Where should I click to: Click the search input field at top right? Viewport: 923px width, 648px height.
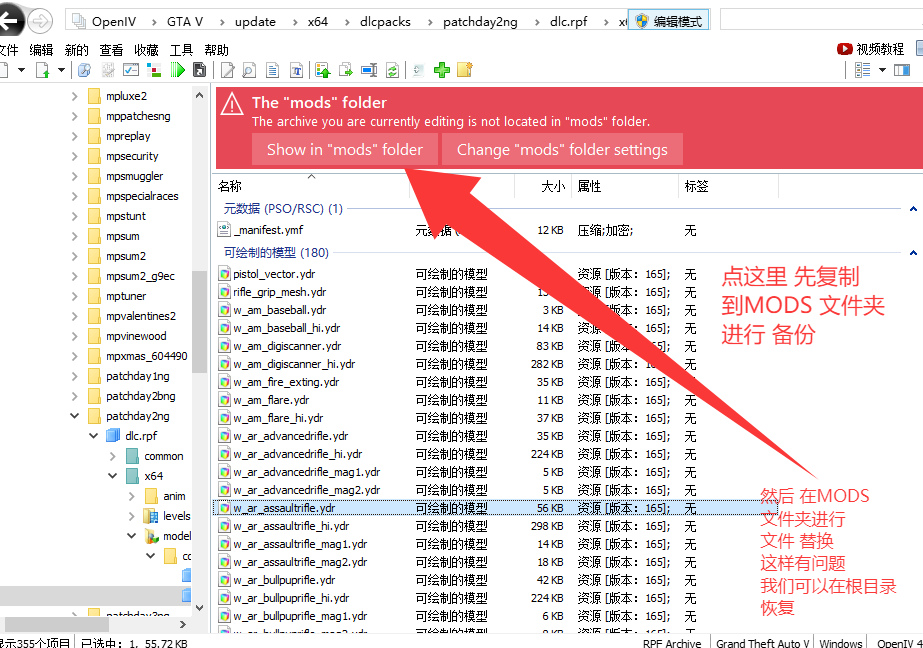[821, 20]
